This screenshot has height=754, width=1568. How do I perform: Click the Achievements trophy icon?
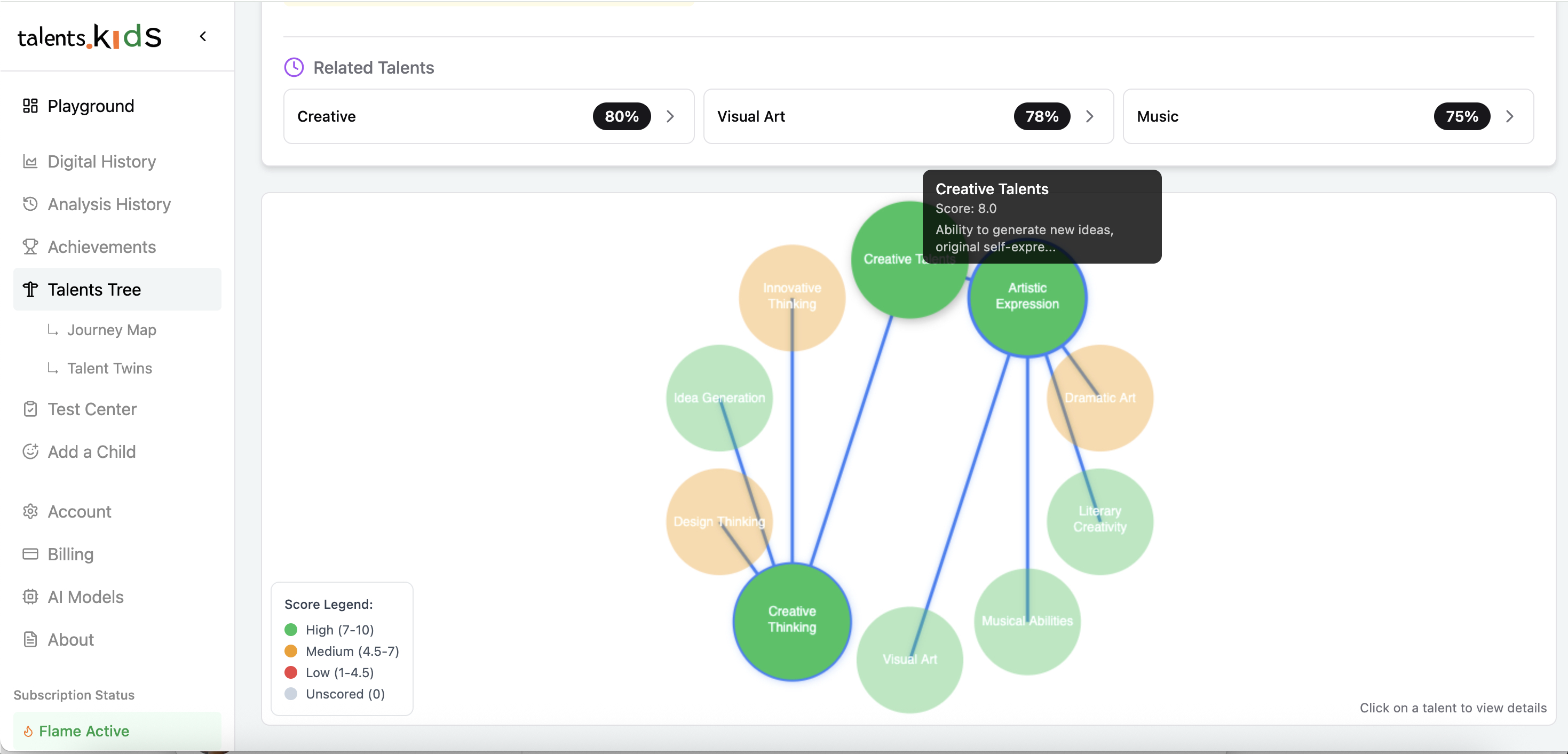pyautogui.click(x=30, y=247)
